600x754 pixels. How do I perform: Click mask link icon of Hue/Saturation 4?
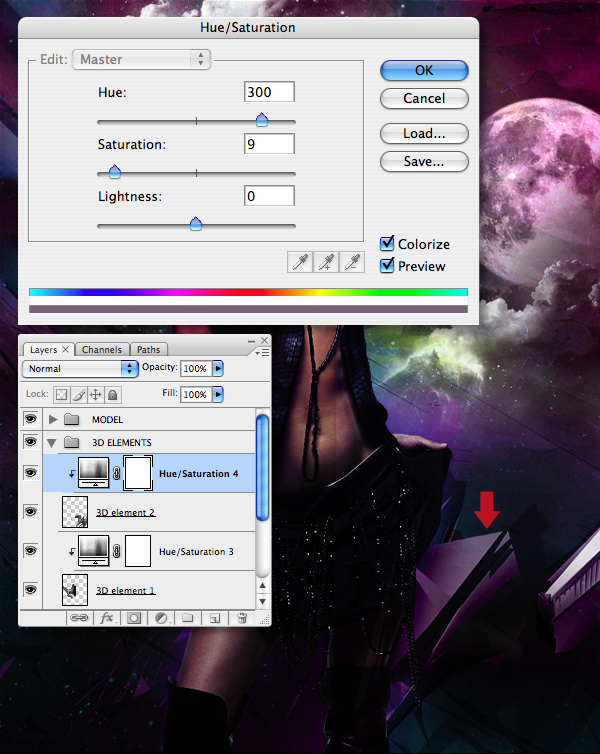pos(116,473)
